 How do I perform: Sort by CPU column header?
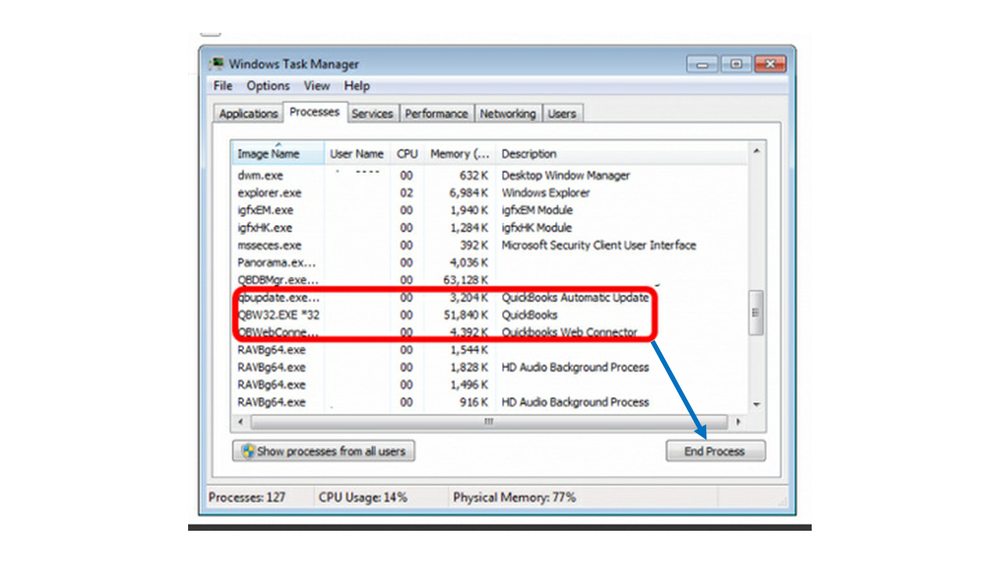(407, 154)
